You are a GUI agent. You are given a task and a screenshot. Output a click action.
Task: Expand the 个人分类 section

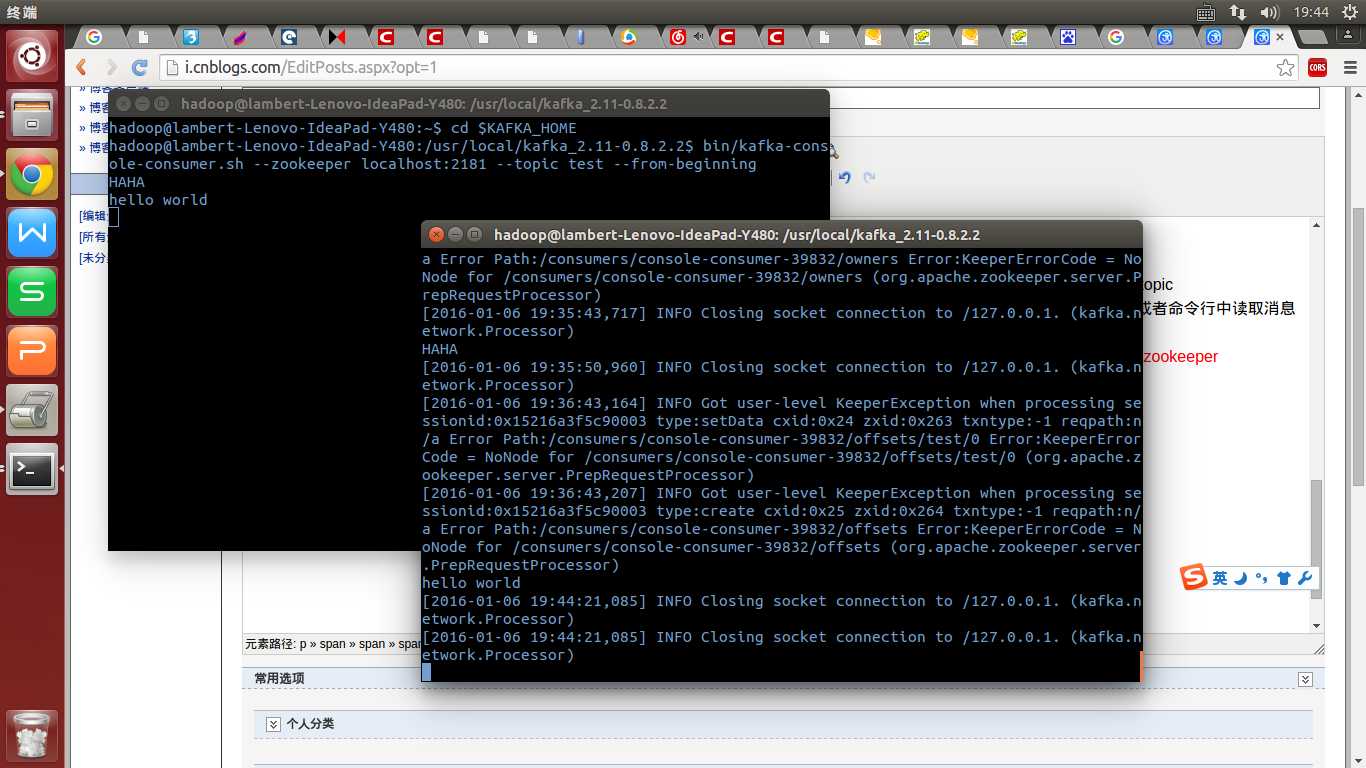tap(273, 724)
